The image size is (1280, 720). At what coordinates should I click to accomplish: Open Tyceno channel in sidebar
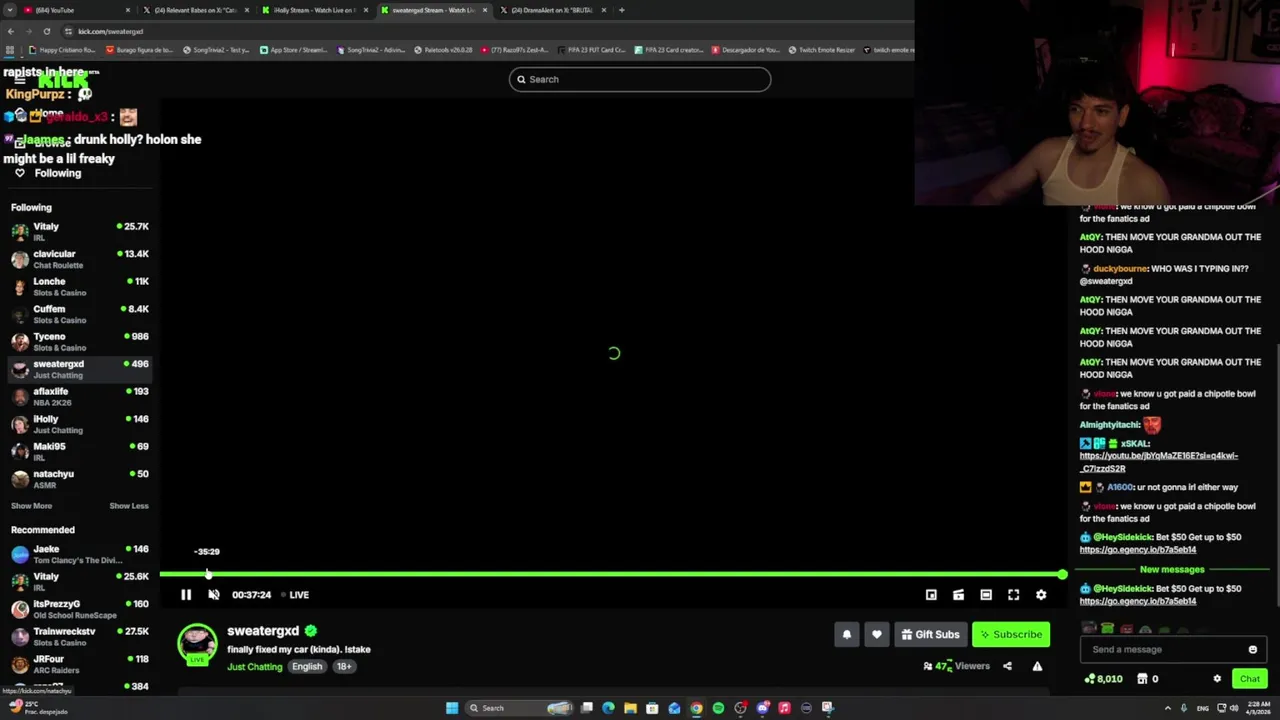(x=80, y=342)
